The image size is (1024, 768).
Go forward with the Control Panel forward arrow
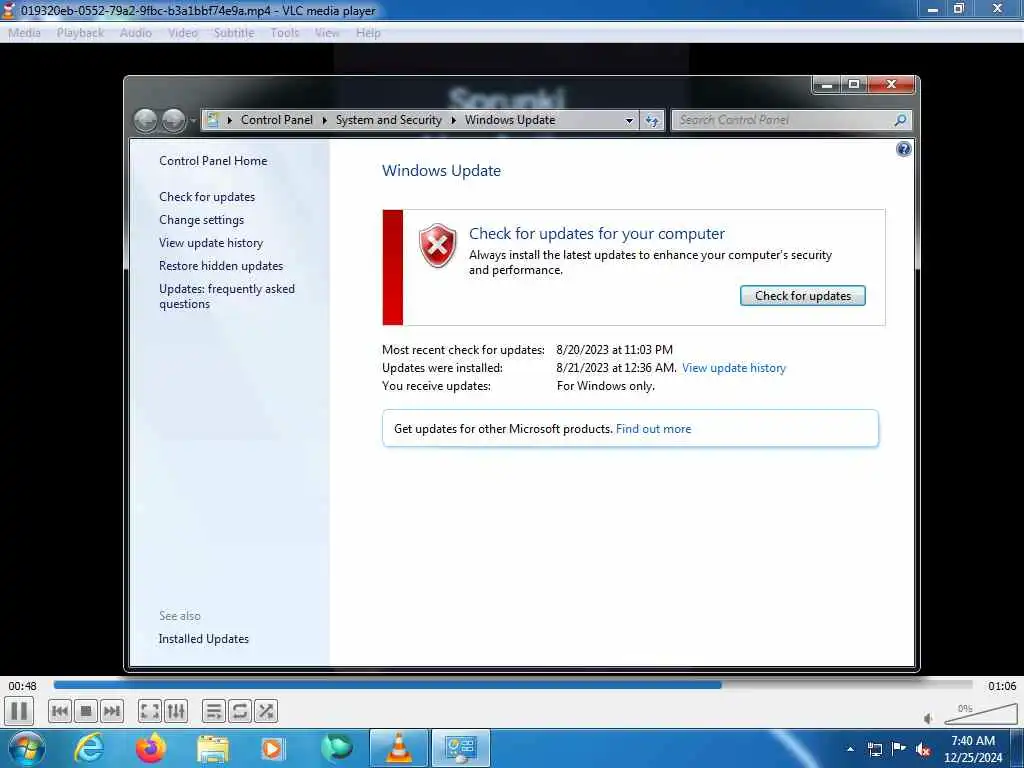(173, 120)
